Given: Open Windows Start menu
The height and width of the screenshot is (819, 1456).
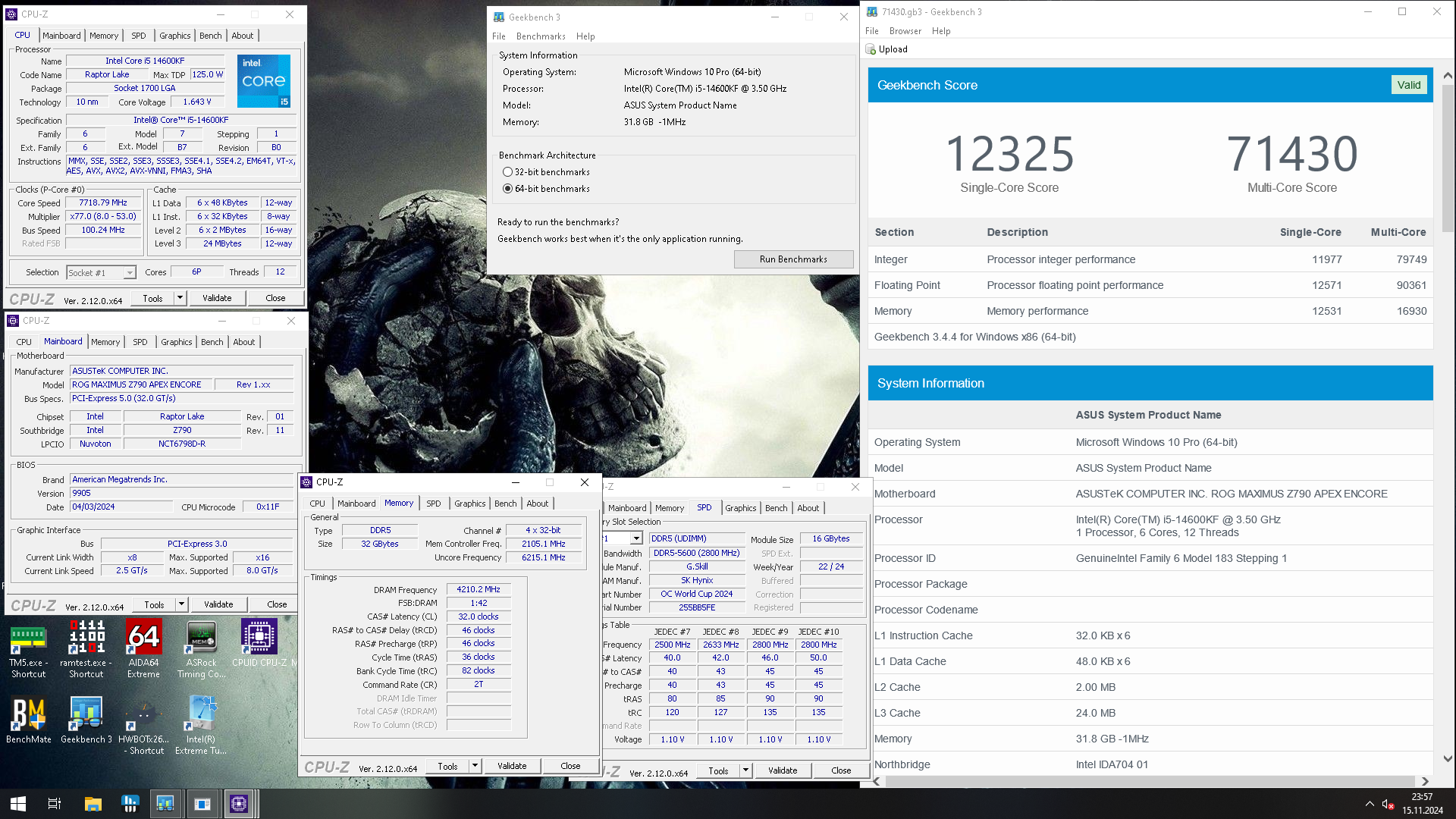Looking at the screenshot, I should pos(18,804).
